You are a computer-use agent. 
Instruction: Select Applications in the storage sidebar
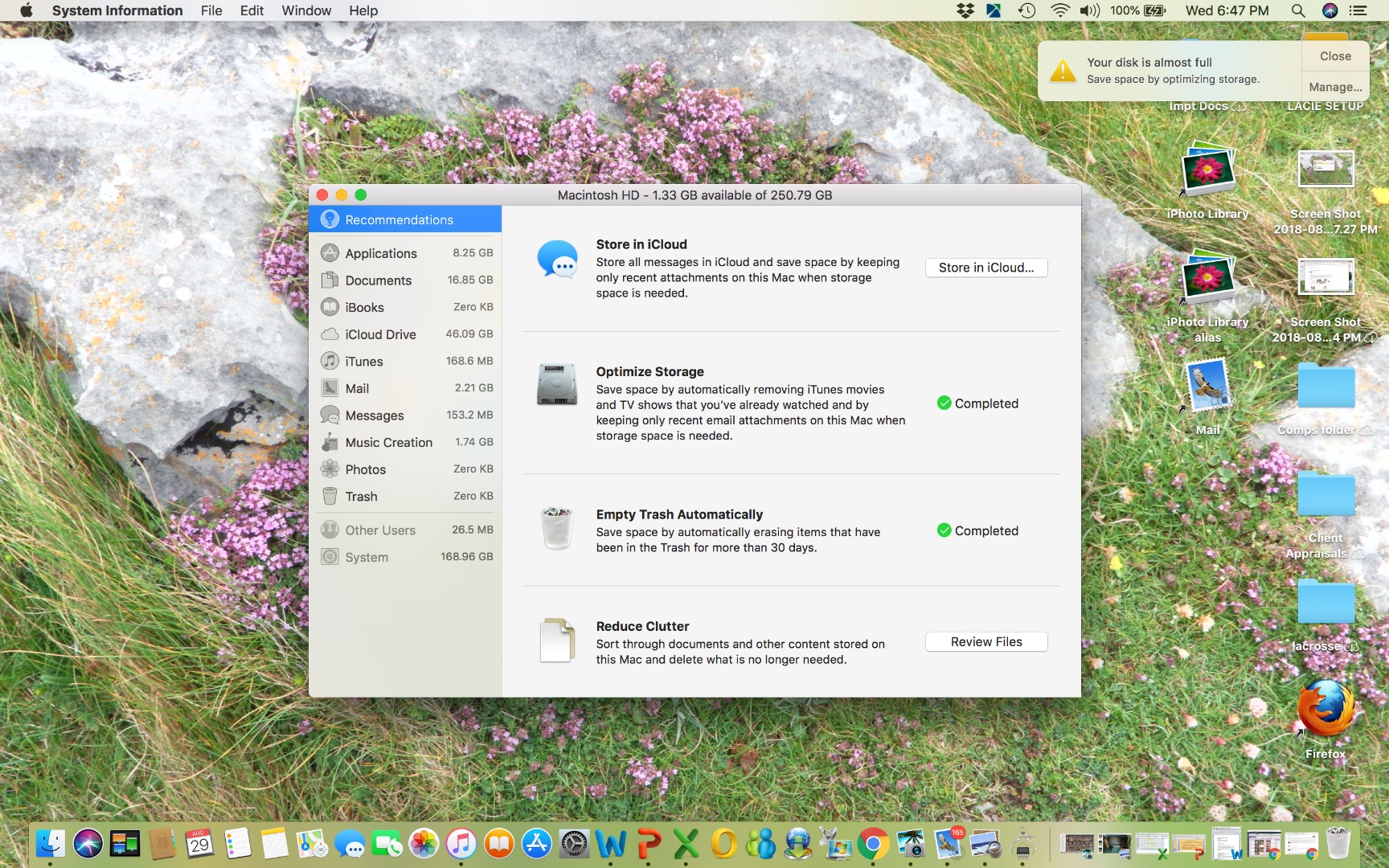point(380,253)
